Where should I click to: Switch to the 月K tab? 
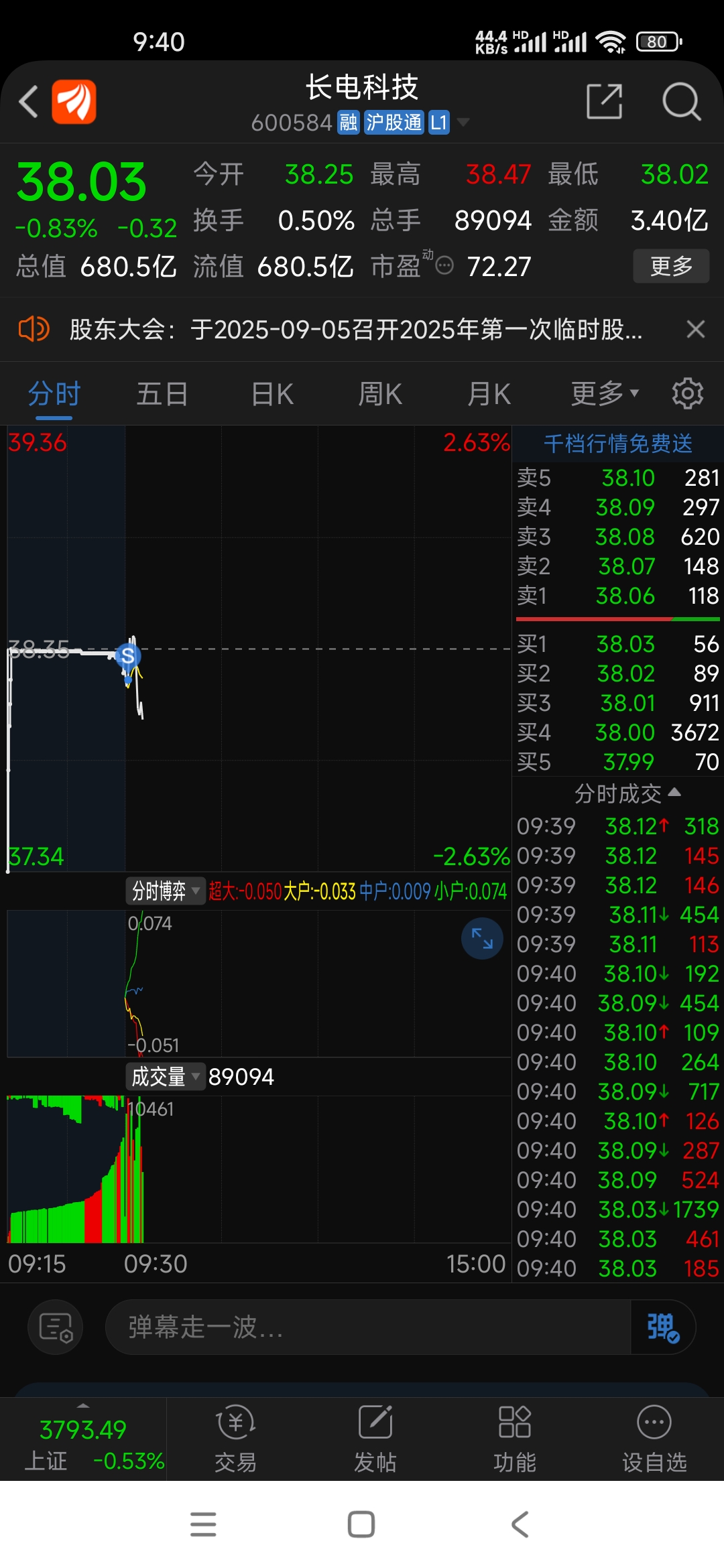tap(489, 393)
